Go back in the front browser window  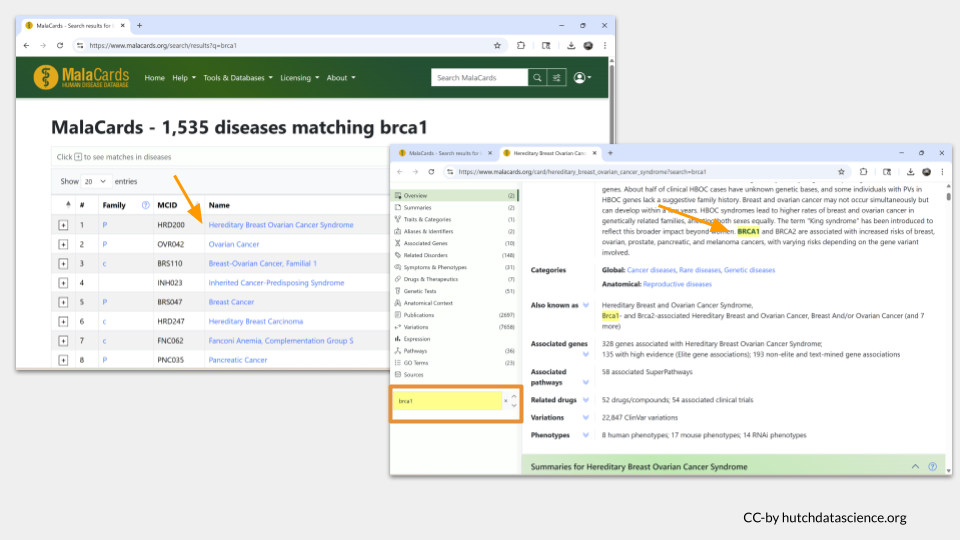[x=400, y=172]
